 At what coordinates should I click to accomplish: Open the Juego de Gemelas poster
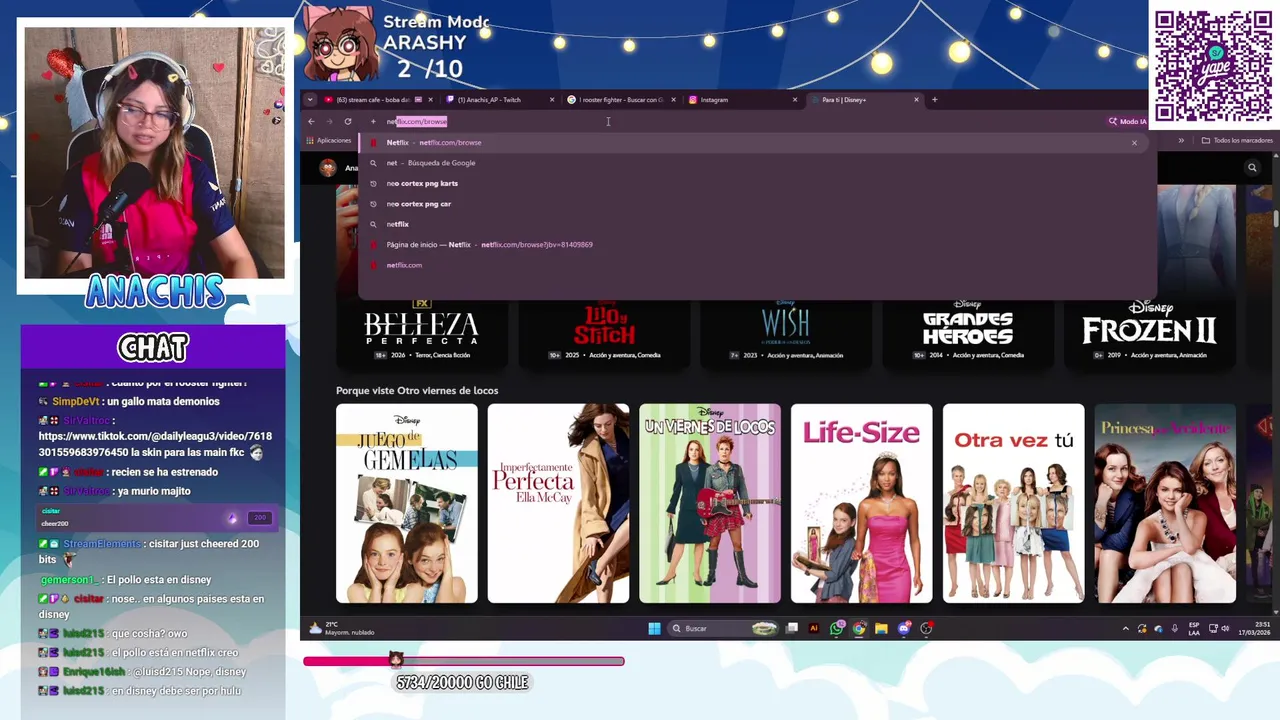(407, 503)
